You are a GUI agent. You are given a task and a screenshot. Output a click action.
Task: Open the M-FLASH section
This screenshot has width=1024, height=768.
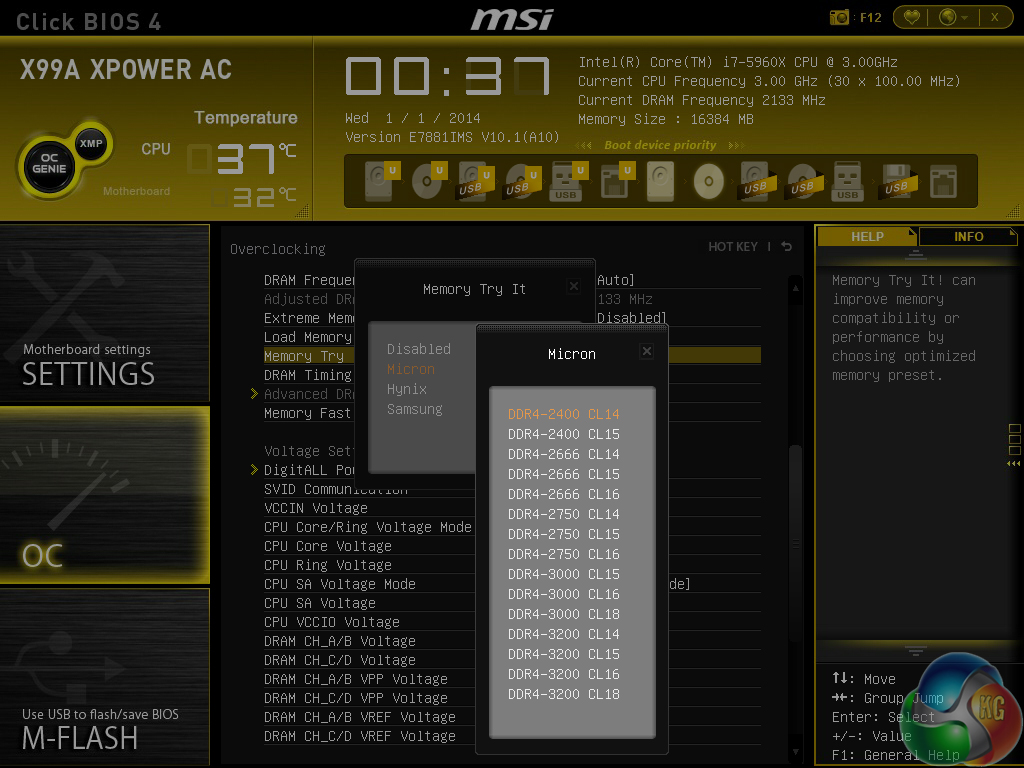[104, 677]
